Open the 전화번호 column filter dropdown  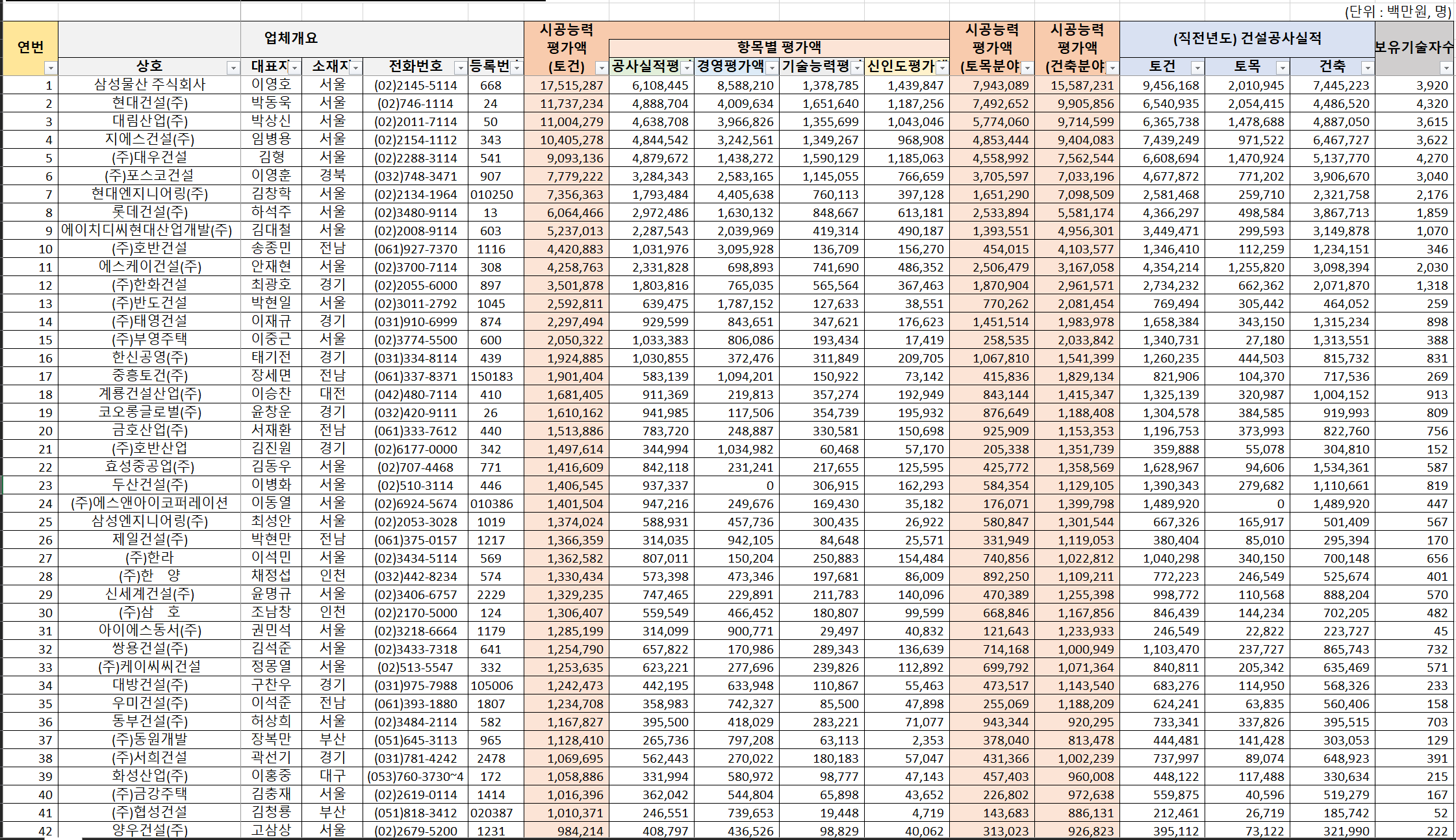pyautogui.click(x=460, y=68)
